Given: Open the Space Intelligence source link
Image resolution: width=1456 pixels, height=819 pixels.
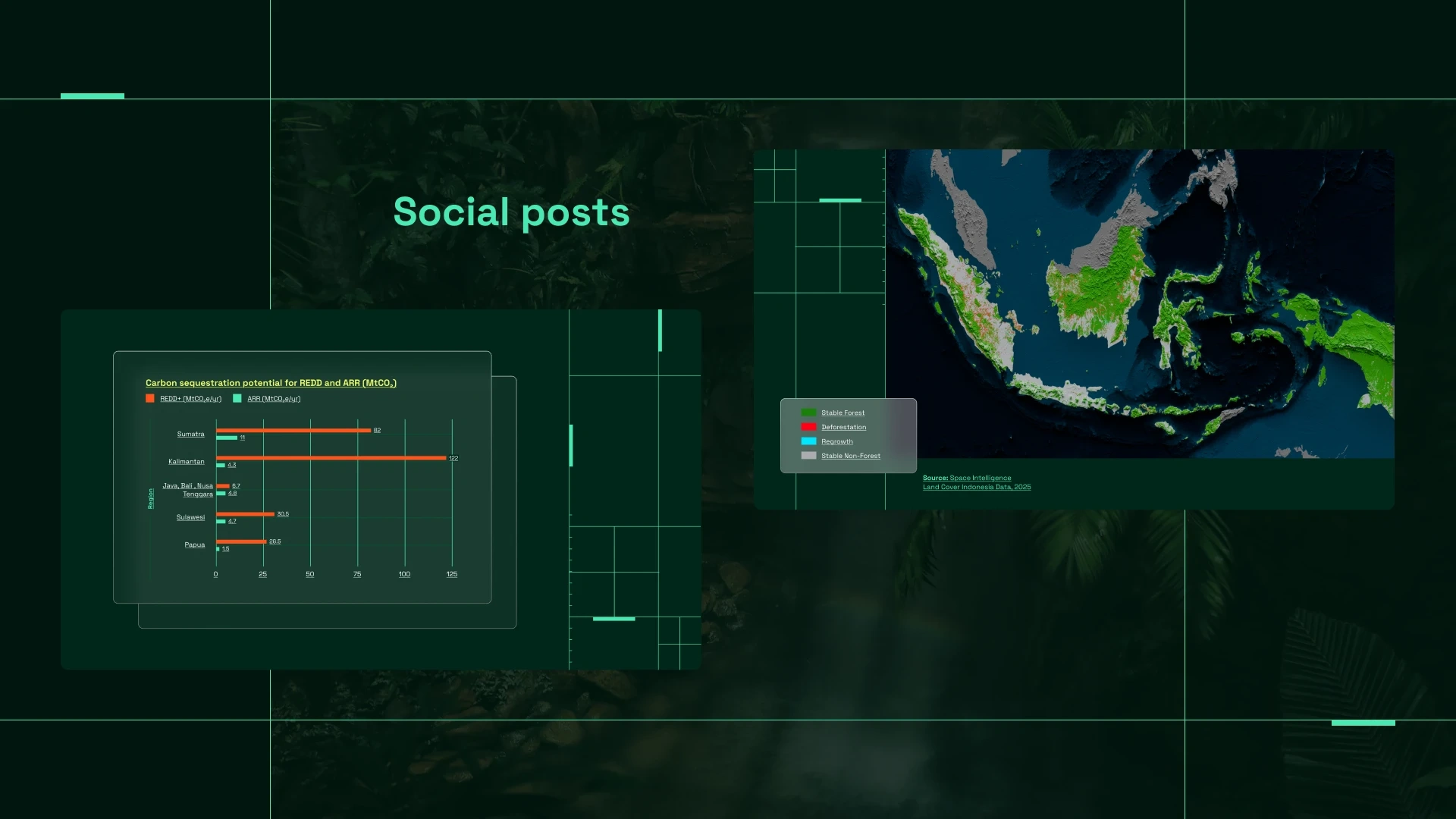Looking at the screenshot, I should pyautogui.click(x=980, y=478).
